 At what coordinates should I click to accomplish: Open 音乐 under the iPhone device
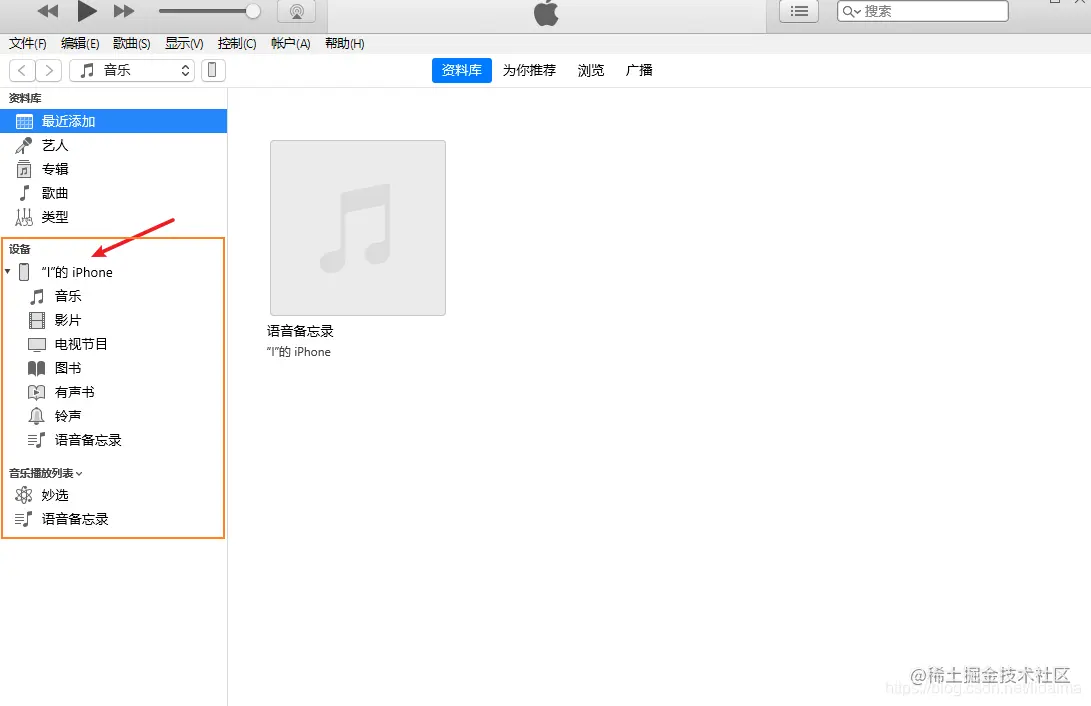(x=113, y=296)
